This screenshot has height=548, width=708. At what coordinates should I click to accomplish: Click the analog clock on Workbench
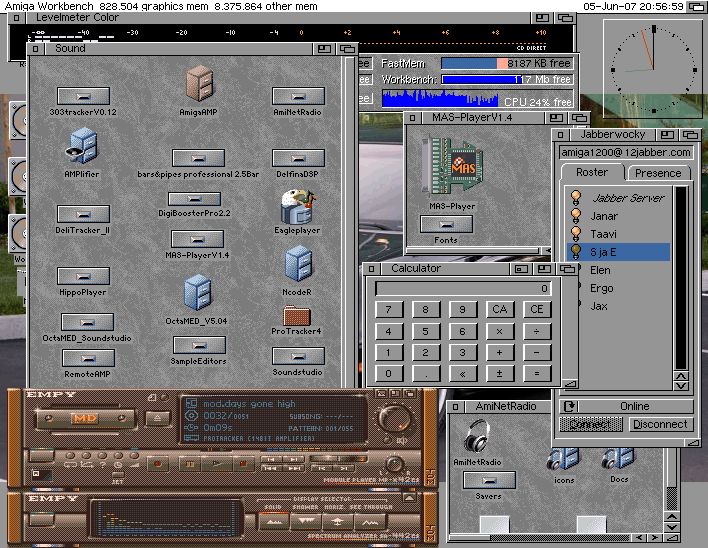click(653, 69)
